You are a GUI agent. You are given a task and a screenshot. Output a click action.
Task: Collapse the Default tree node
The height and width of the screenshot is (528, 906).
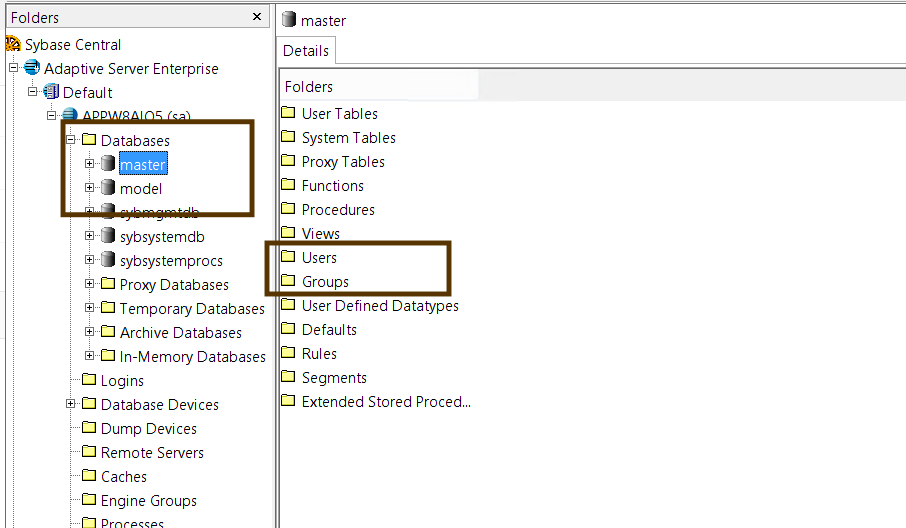tap(32, 91)
